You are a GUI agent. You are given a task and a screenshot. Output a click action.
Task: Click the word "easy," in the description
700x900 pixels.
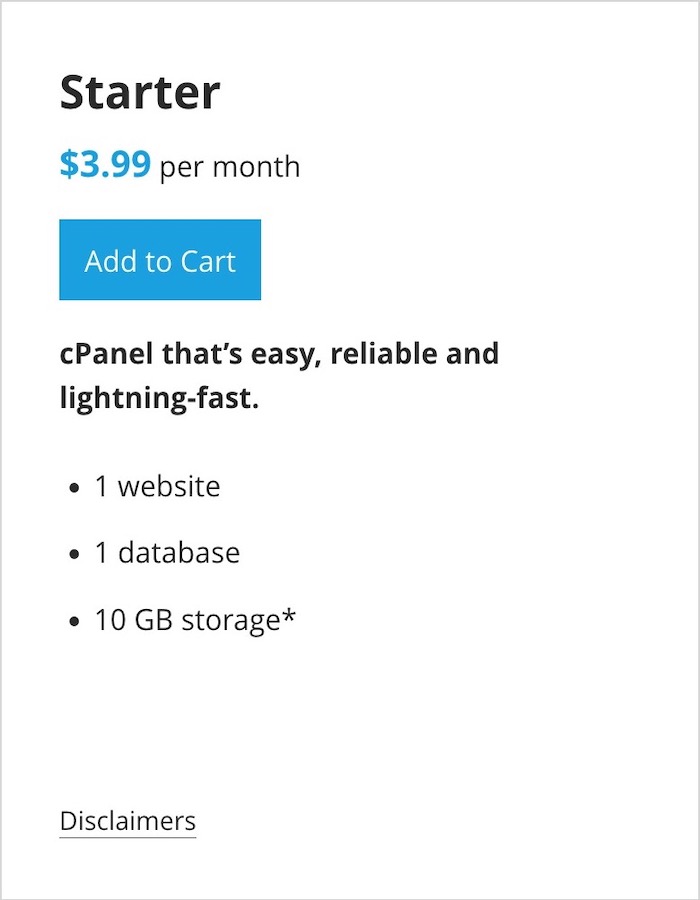click(x=277, y=356)
